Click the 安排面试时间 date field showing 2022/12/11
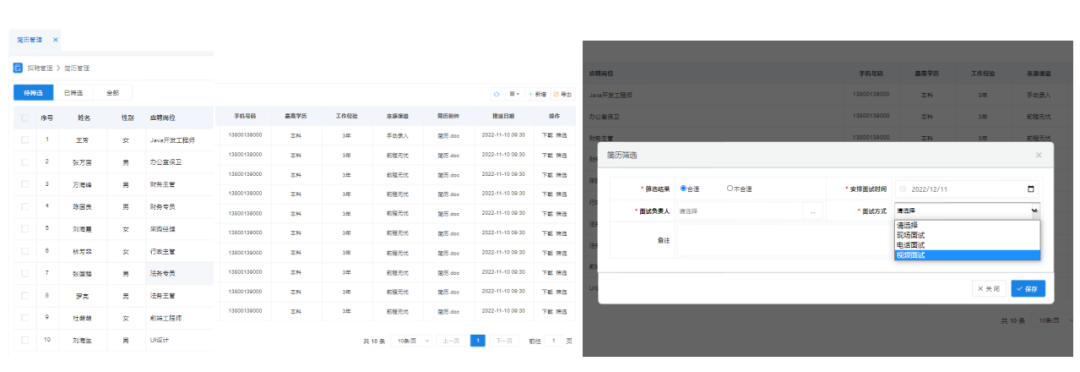This screenshot has height=372, width=1080. (x=967, y=188)
